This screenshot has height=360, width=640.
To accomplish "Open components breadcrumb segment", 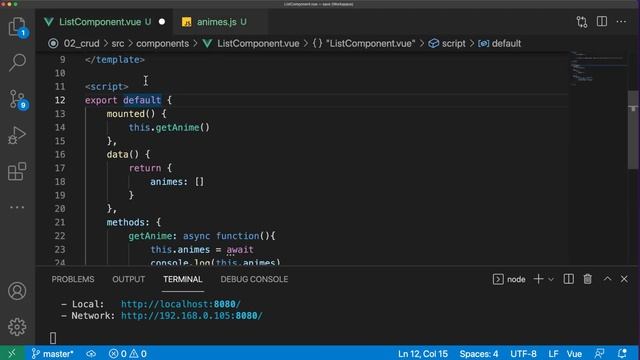I will click(162, 43).
